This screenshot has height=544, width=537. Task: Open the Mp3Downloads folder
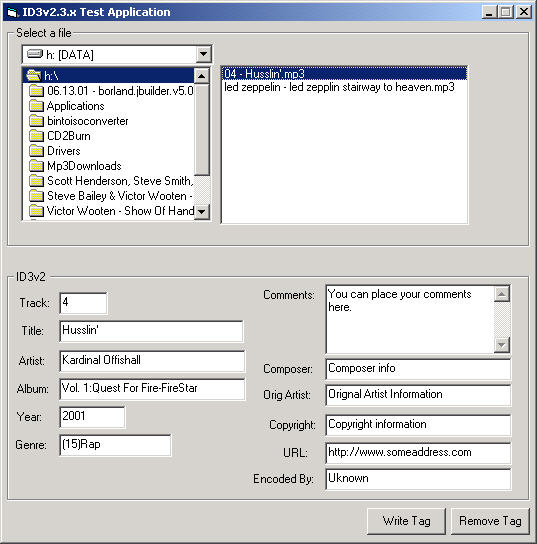point(84,166)
